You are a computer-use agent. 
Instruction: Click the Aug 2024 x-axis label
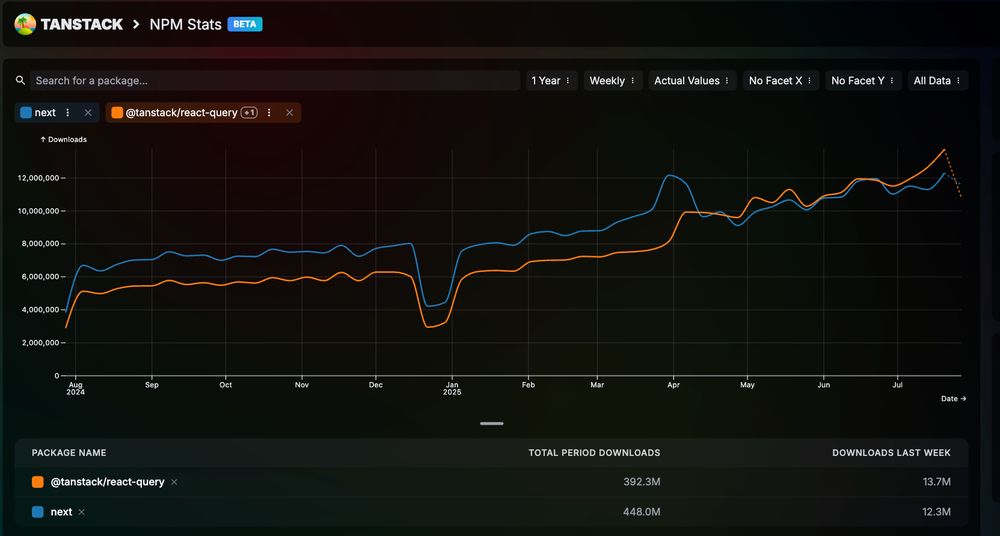point(75,389)
